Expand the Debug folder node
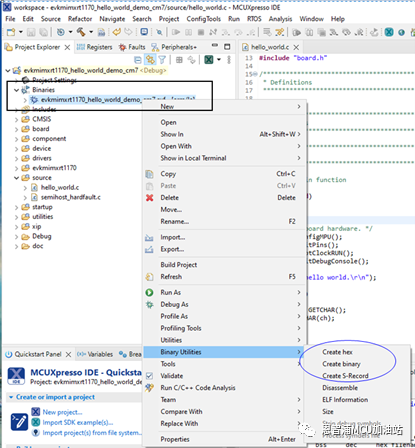The width and height of the screenshot is (415, 448). tap(16, 236)
